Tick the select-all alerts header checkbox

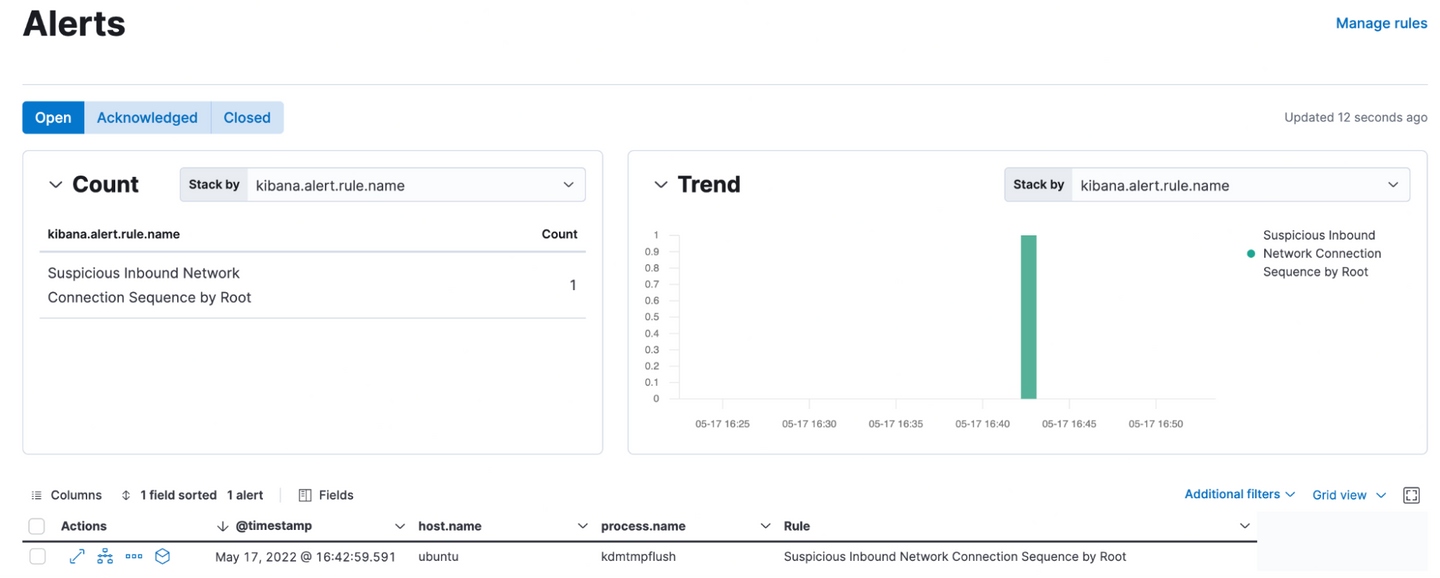pyautogui.click(x=37, y=526)
